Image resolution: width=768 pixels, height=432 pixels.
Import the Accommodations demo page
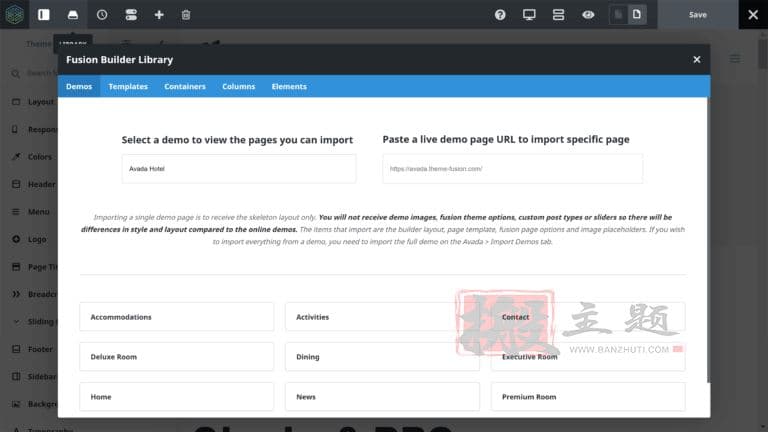176,317
